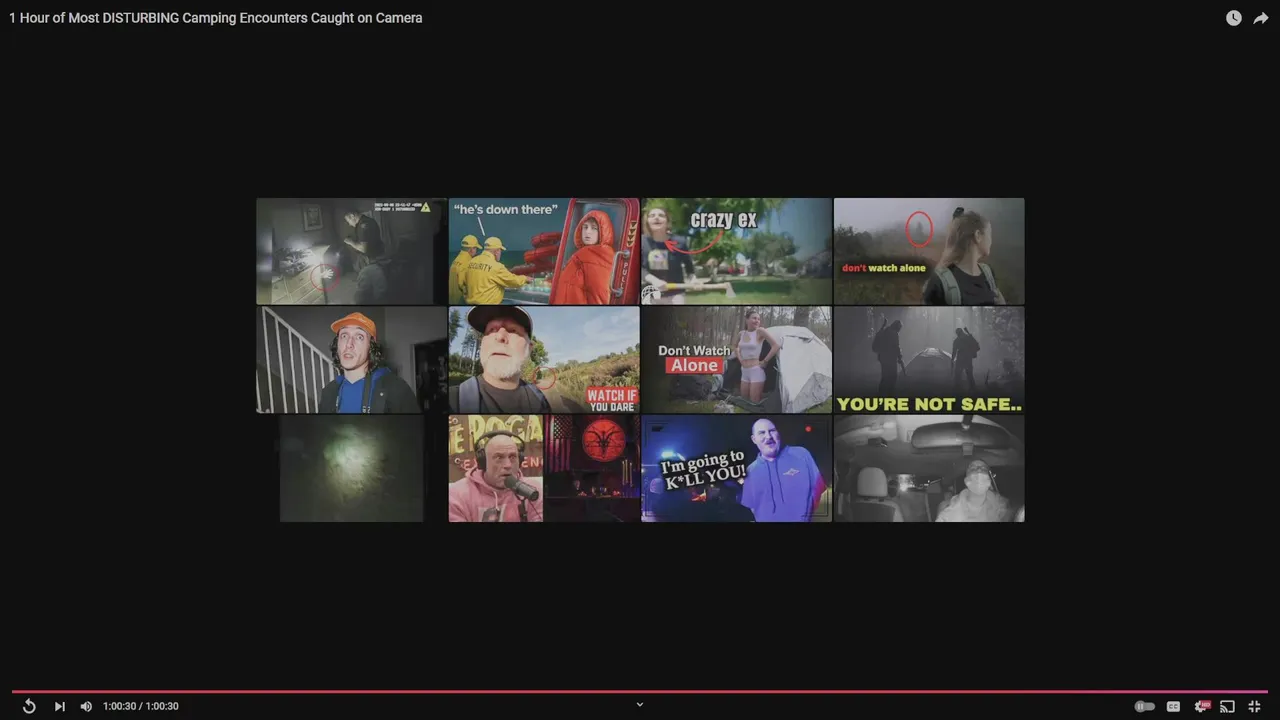Open the "he's down there" suggested video

coord(544,251)
